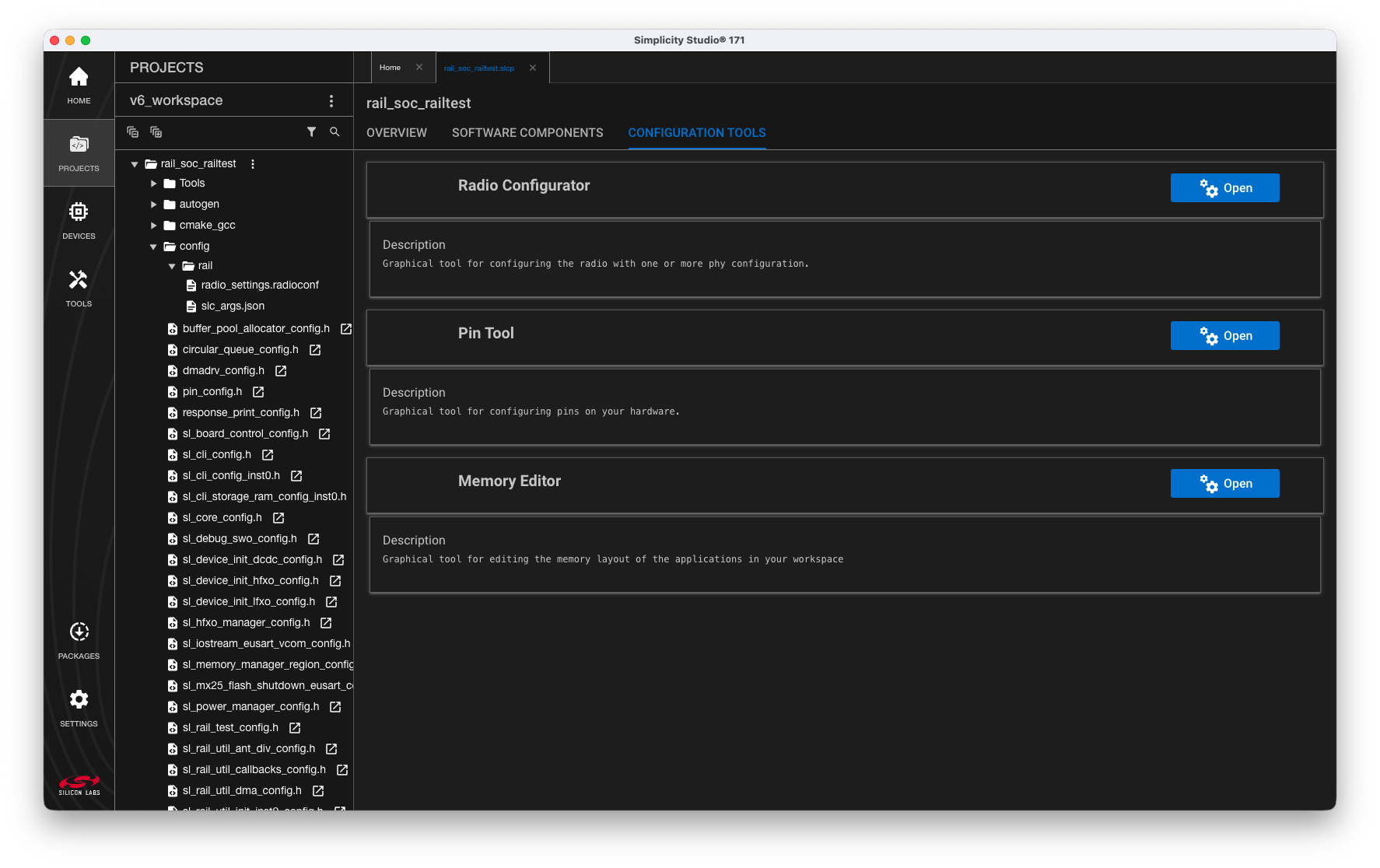Open the Devices panel icon
This screenshot has width=1380, height=868.
[79, 211]
